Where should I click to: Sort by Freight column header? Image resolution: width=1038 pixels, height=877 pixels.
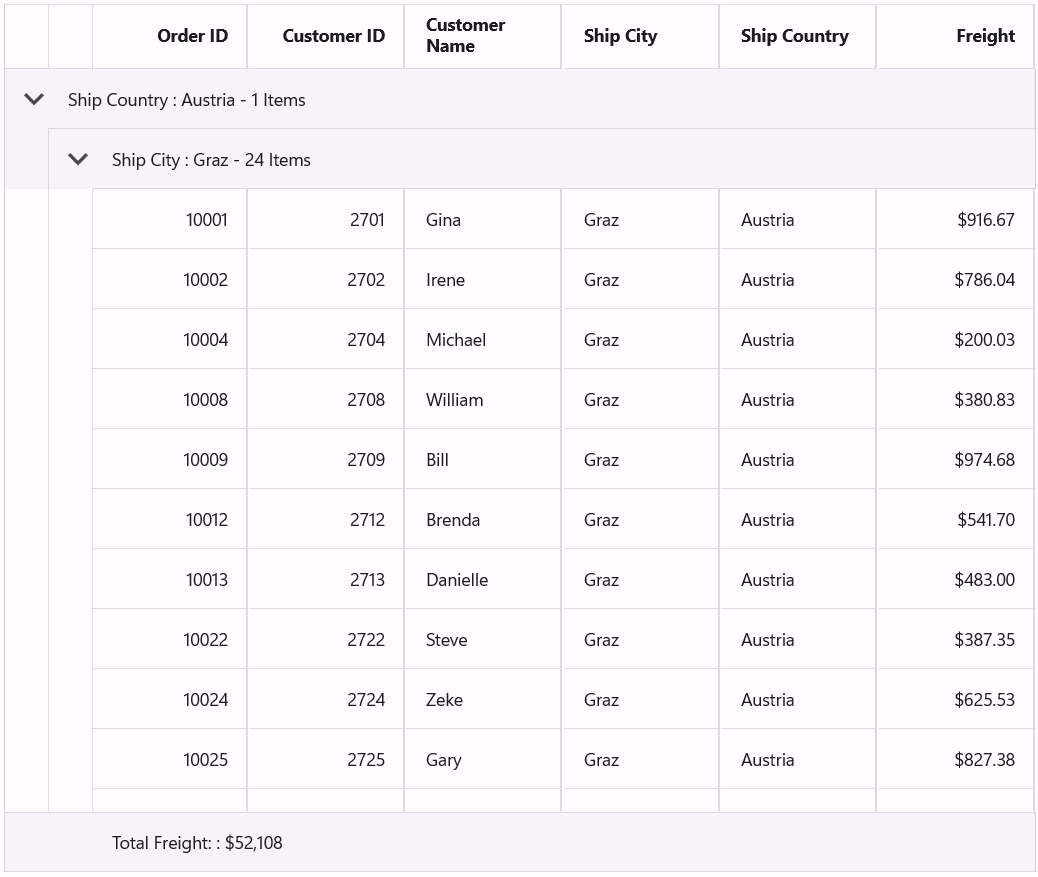[985, 36]
